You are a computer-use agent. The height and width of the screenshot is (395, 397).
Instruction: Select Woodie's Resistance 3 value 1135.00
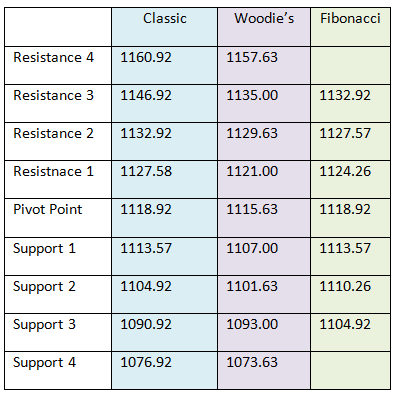(x=252, y=95)
